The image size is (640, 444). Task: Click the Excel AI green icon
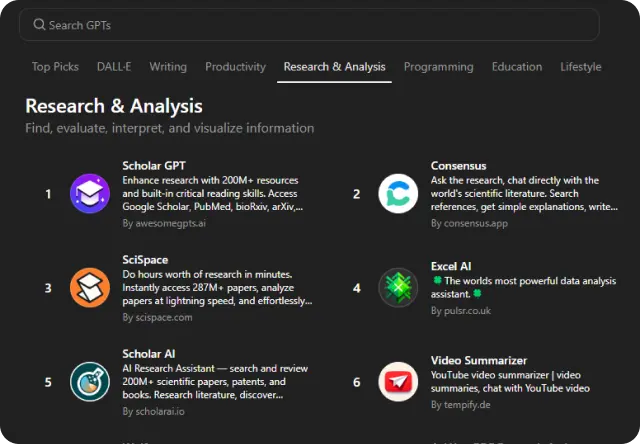click(x=398, y=288)
